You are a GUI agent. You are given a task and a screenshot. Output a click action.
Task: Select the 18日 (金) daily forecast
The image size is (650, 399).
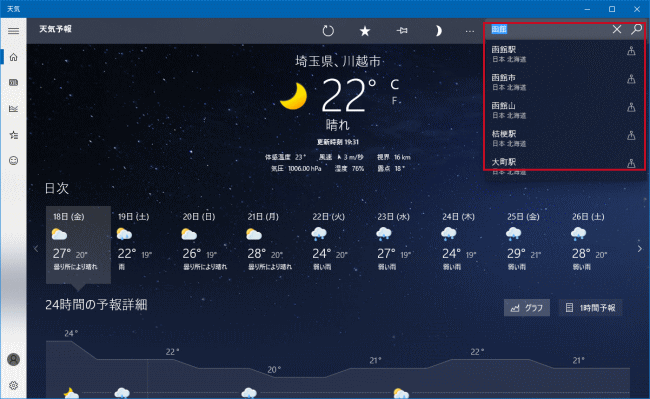pyautogui.click(x=78, y=244)
